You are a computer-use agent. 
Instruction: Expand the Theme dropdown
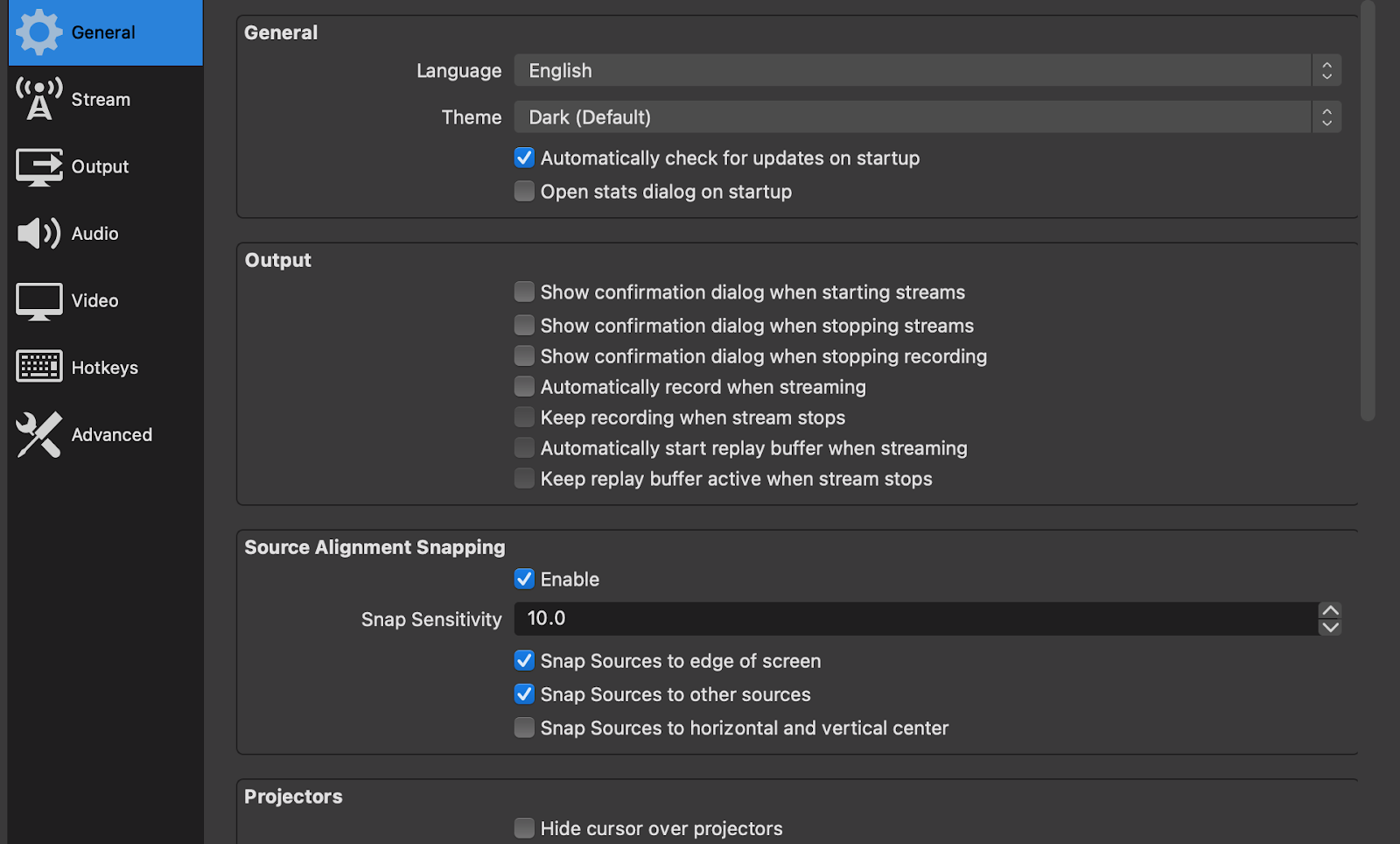tap(927, 116)
